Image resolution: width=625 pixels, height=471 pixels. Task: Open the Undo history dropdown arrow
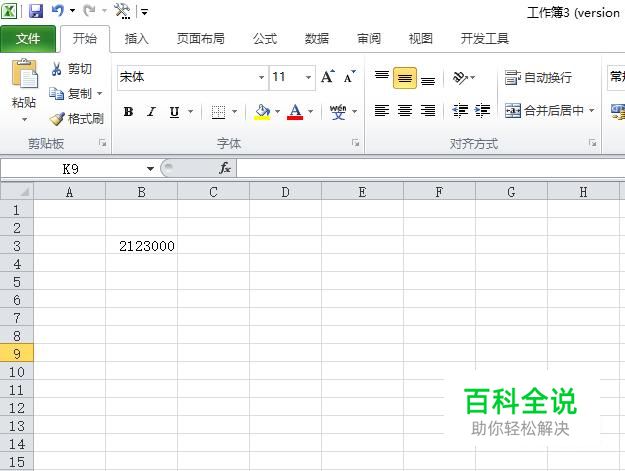pos(73,11)
